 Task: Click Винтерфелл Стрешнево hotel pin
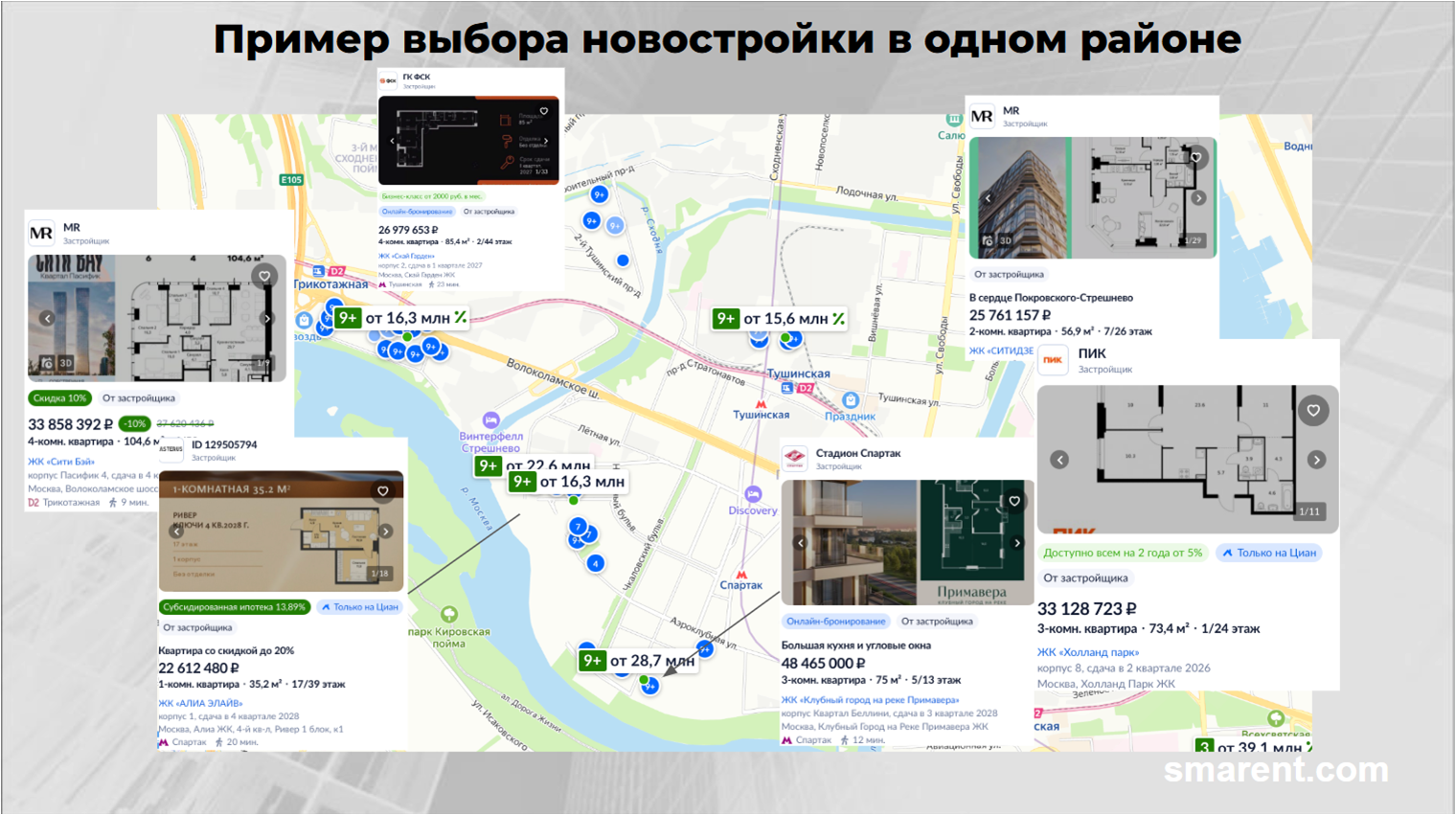point(491,419)
